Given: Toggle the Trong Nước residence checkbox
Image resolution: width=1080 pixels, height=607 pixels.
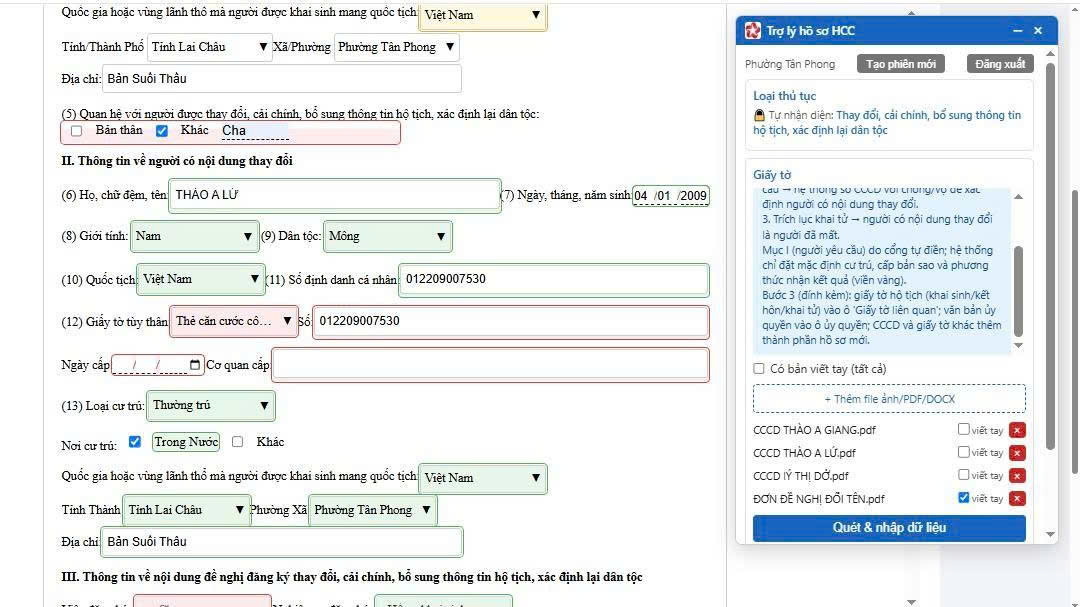Looking at the screenshot, I should 135,442.
